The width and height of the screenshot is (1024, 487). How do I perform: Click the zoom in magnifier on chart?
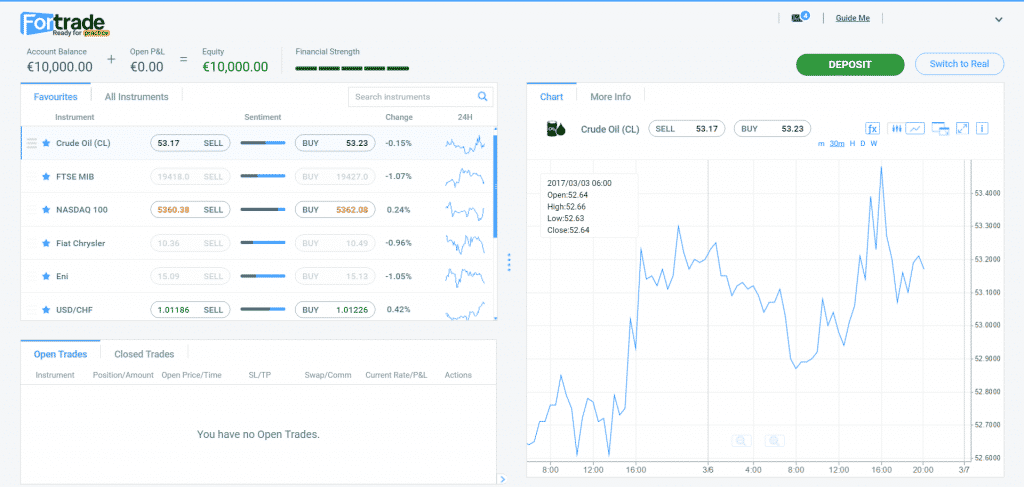point(775,441)
